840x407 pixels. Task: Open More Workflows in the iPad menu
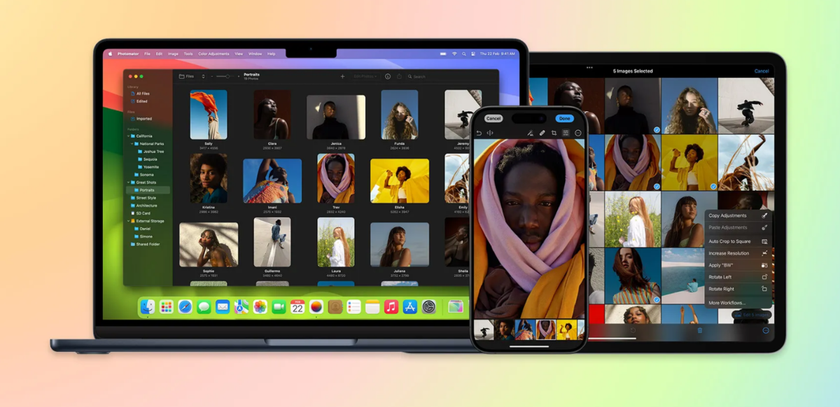tap(738, 303)
